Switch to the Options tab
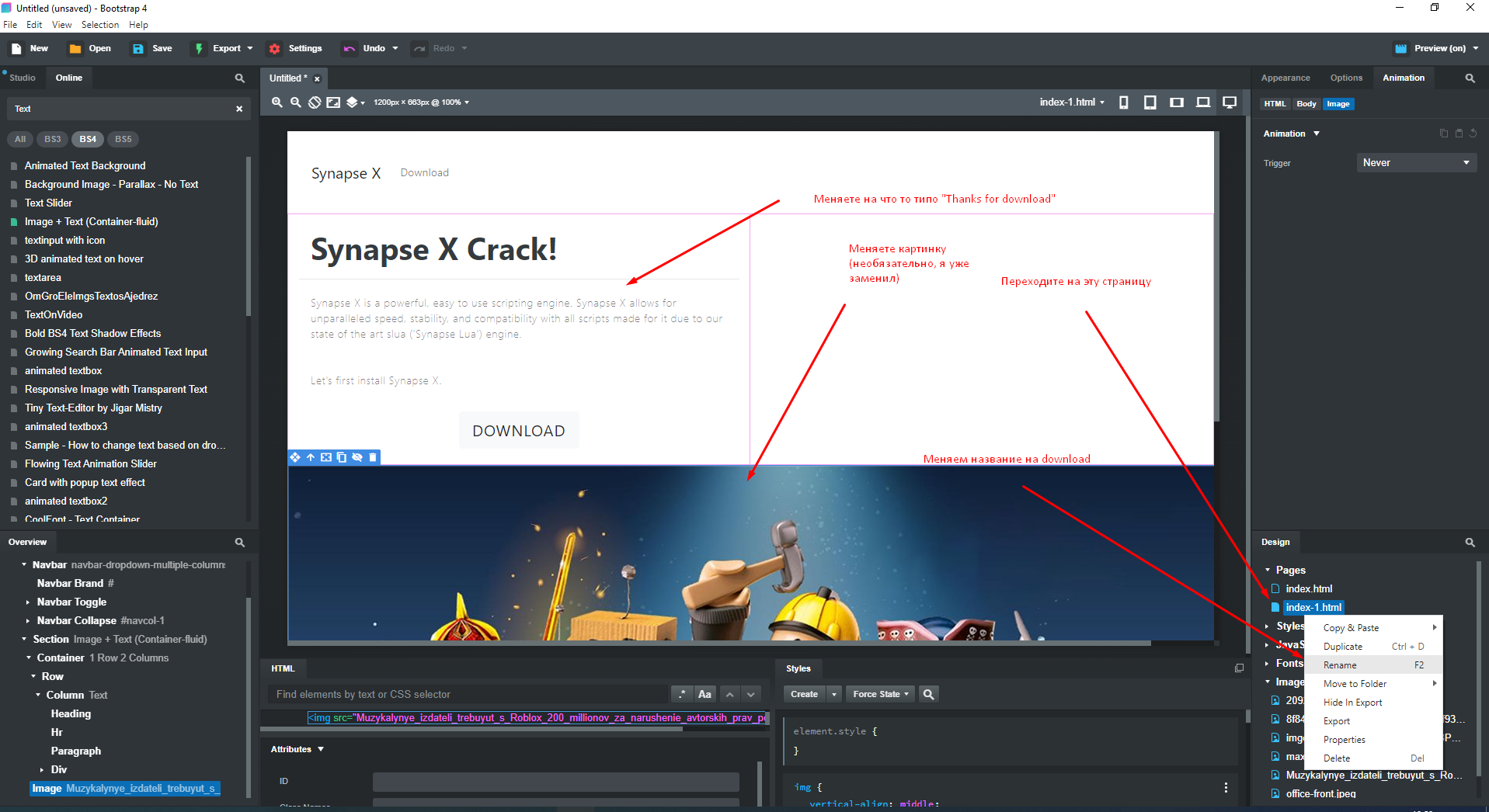Image resolution: width=1489 pixels, height=812 pixels. (x=1346, y=78)
